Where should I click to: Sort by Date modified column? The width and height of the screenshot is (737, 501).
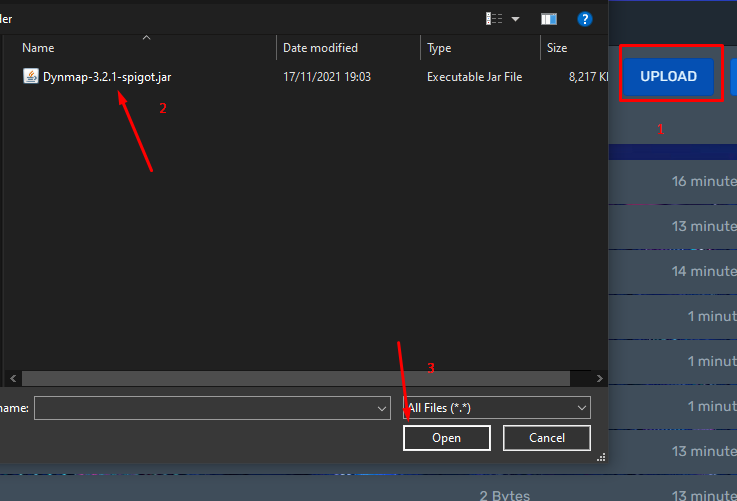320,48
